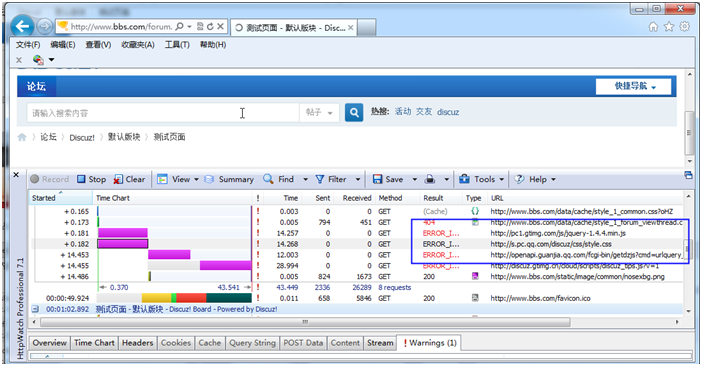702x366 pixels.
Task: Click the HttpWatch Filter button
Action: [x=331, y=179]
